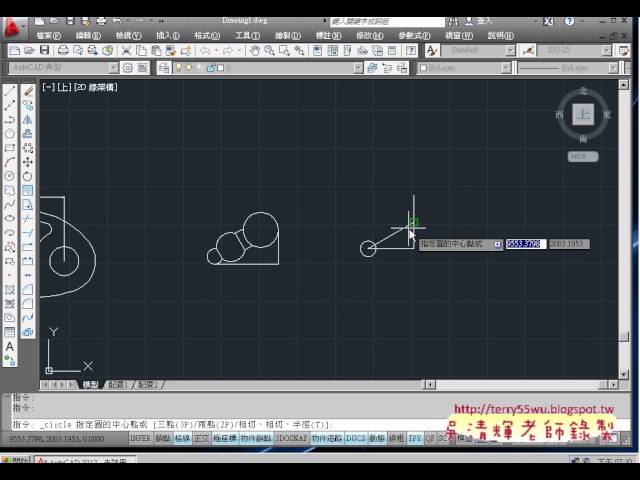Toggle 物件鎖點 object snap in status bar
This screenshot has width=640, height=480.
(256, 438)
